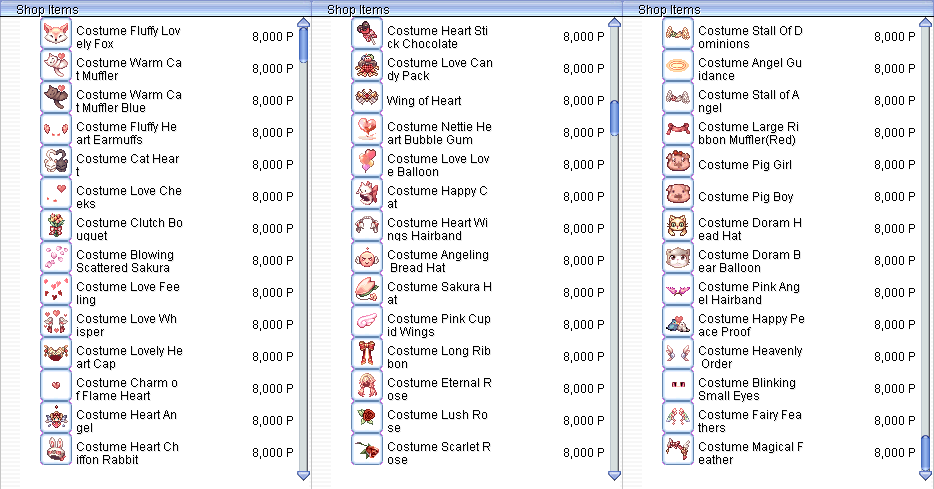
Task: Select the "Costume Stall of Angel" item name
Action: coord(748,101)
